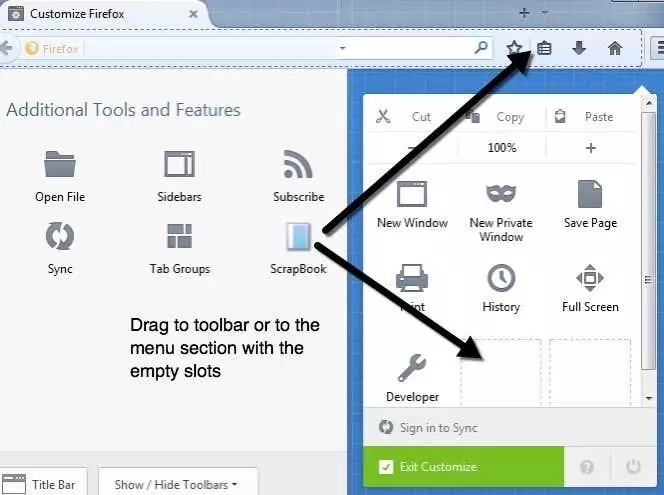Click the hamburger menu button
The image size is (664, 495).
pos(658,48)
